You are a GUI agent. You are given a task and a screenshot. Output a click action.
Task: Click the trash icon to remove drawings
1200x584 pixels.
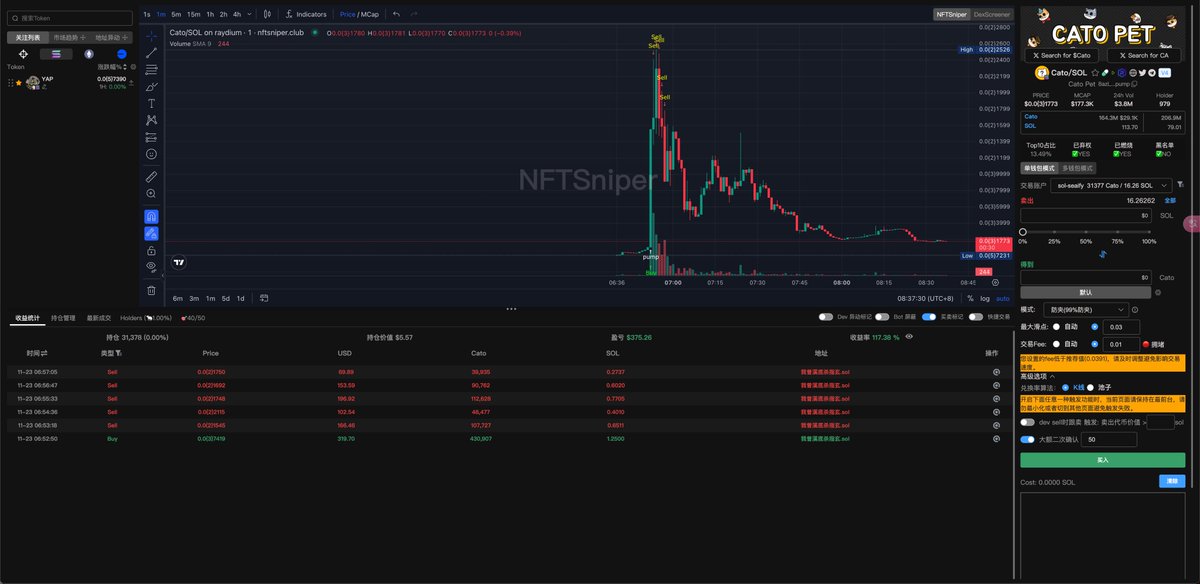click(151, 290)
